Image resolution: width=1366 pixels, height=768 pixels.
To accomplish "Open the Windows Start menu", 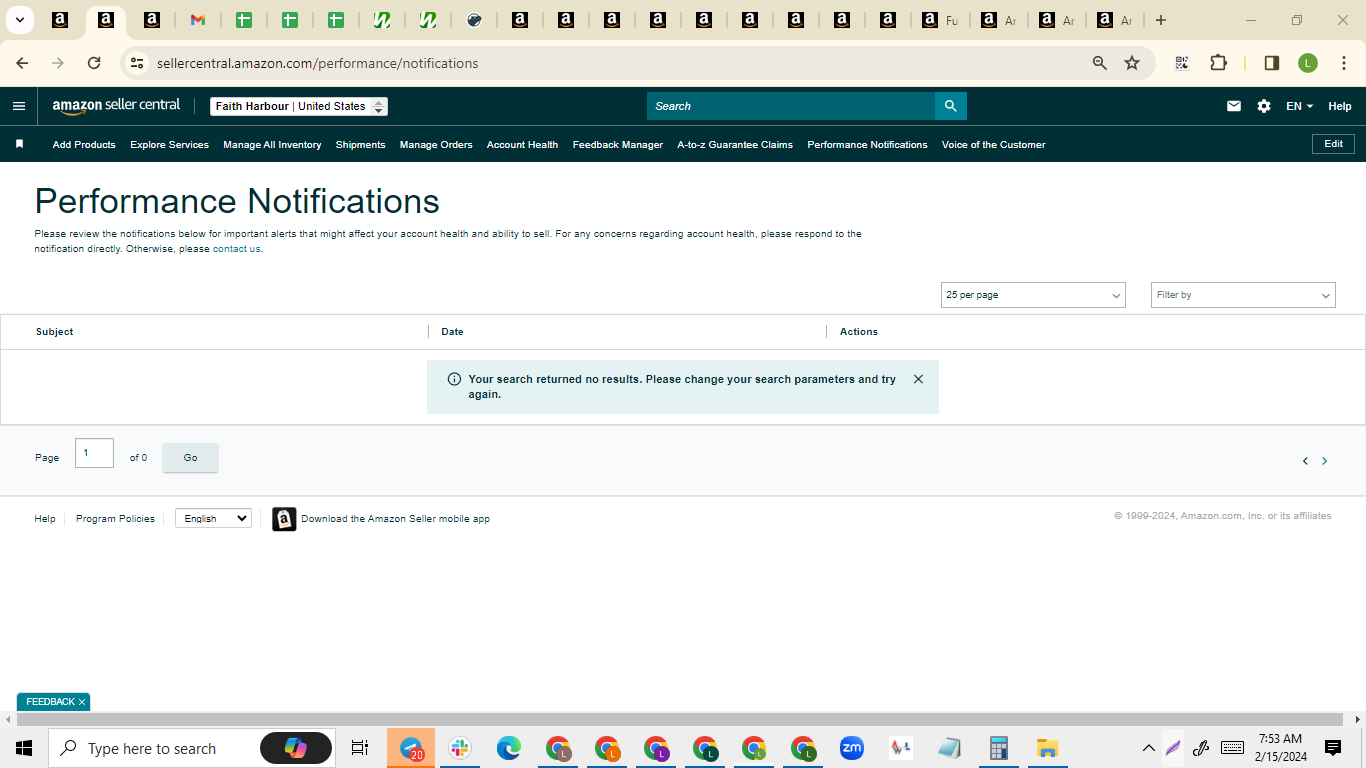I will pyautogui.click(x=24, y=748).
